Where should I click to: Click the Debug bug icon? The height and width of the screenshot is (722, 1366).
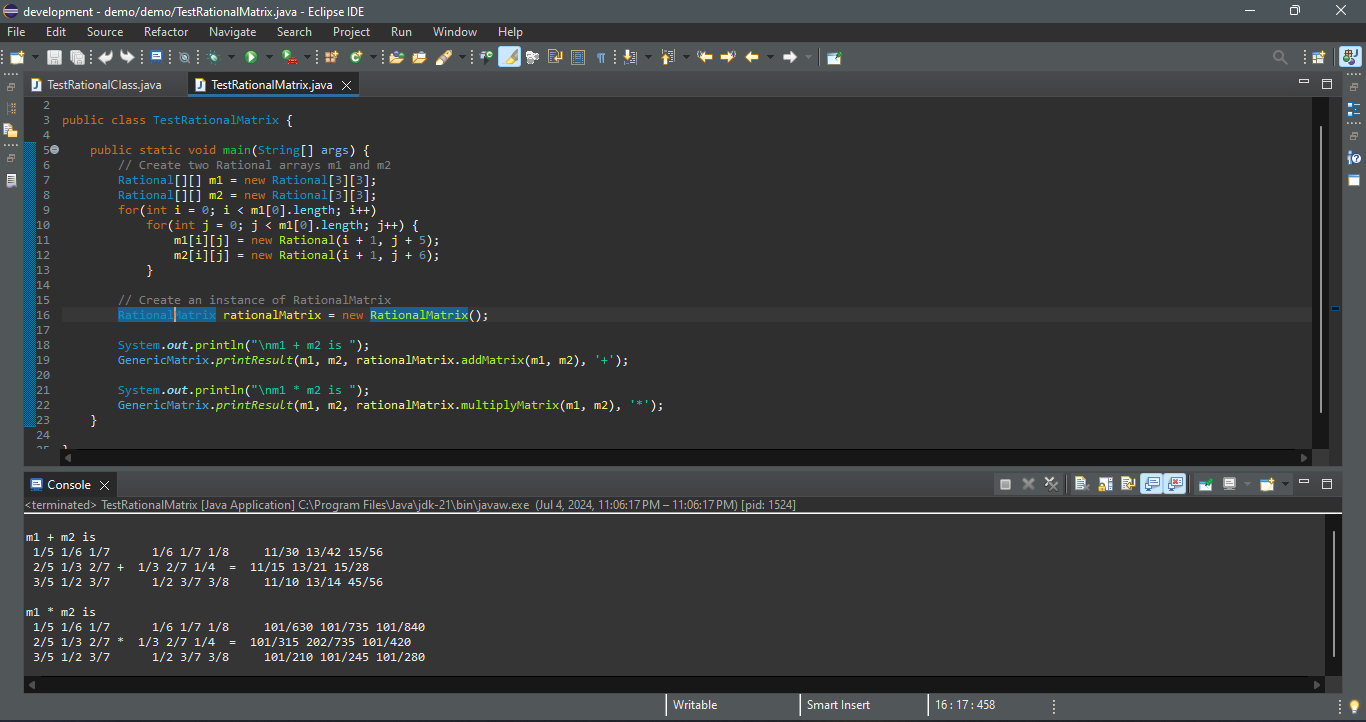tap(214, 57)
